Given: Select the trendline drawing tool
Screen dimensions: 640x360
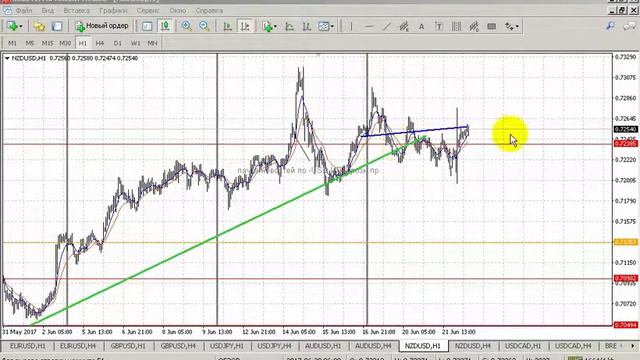Looking at the screenshot, I should [386, 26].
